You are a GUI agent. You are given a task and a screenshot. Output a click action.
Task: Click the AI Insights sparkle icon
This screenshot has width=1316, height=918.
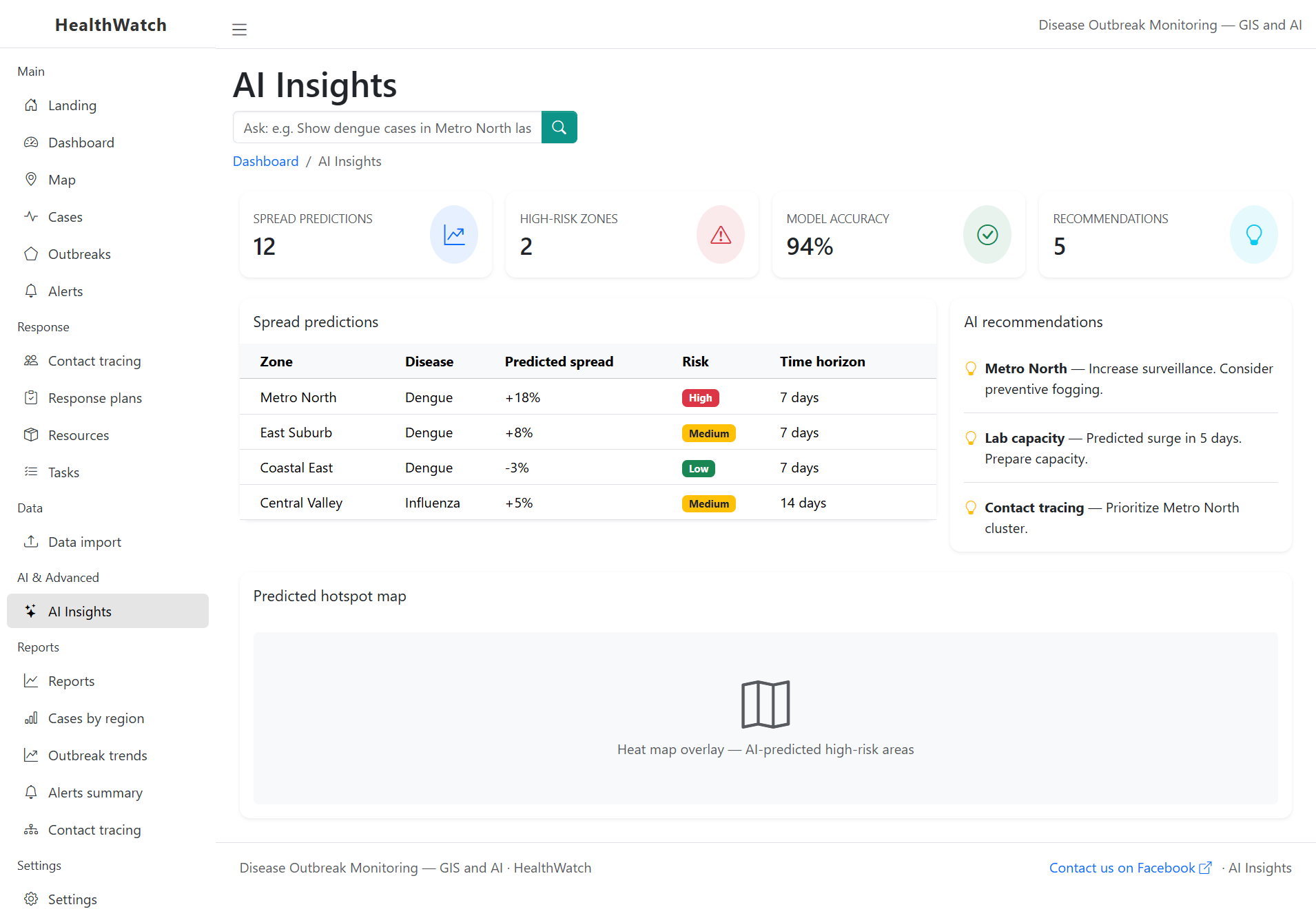click(30, 611)
